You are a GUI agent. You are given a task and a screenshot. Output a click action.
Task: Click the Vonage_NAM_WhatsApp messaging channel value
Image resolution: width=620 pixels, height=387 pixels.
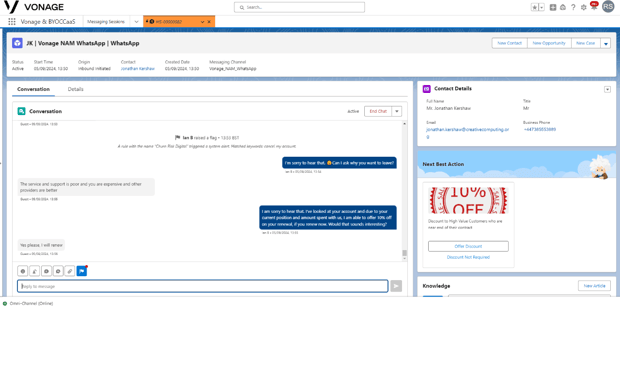click(232, 69)
